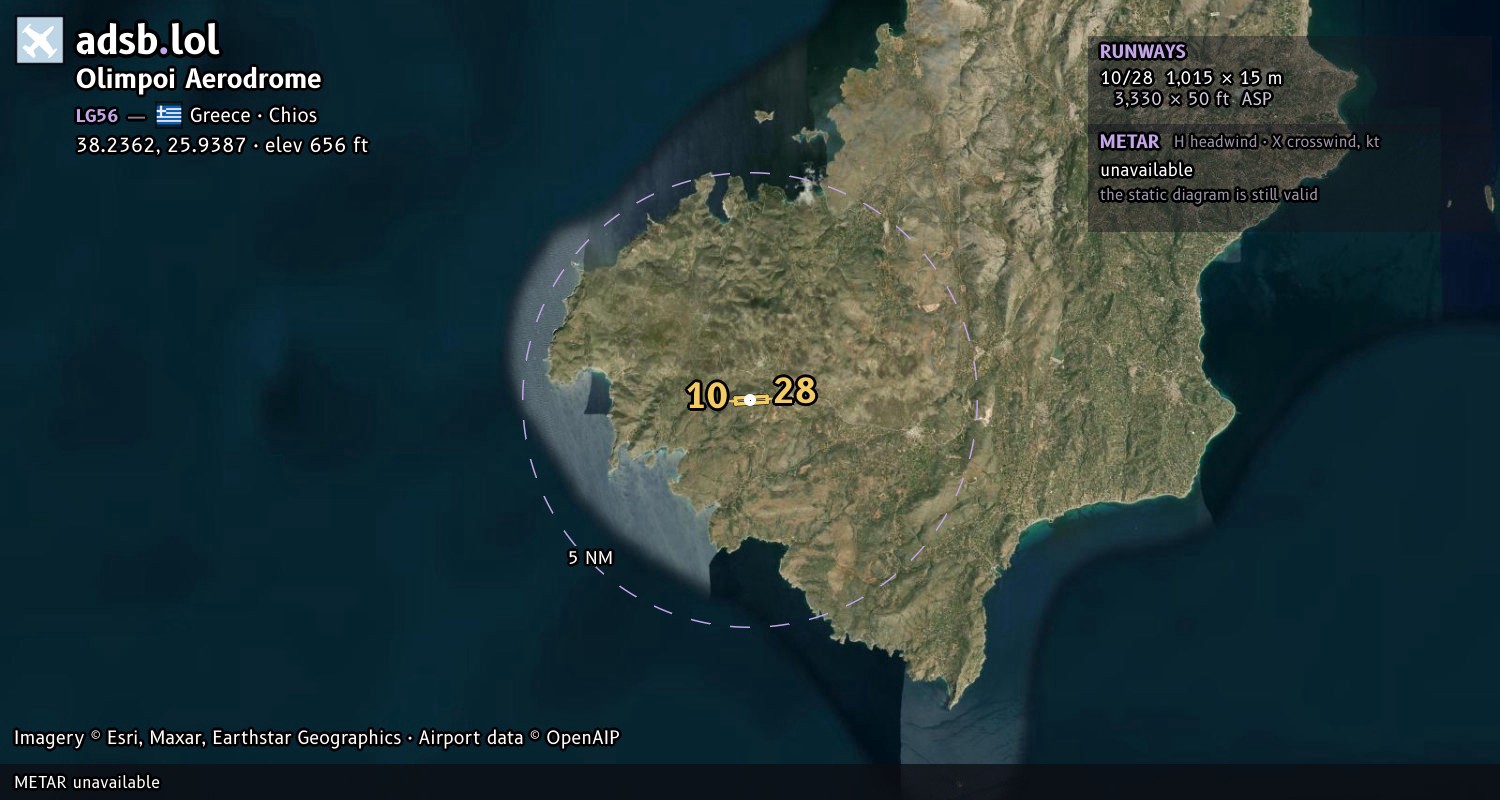Screen dimensions: 1500x800
Task: Click the runway 10 end label
Action: coord(707,397)
